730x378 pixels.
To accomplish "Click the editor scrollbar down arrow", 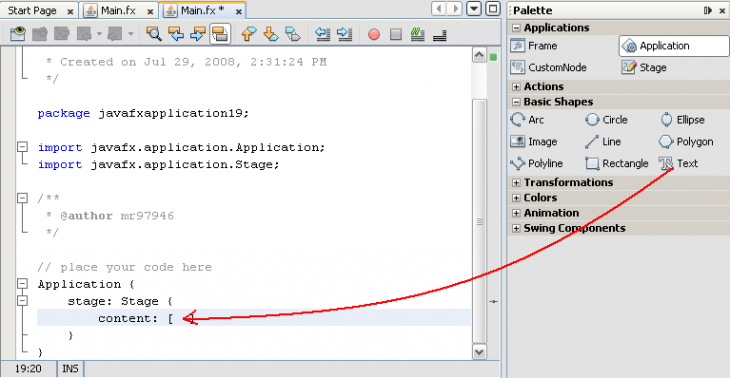I will (479, 351).
